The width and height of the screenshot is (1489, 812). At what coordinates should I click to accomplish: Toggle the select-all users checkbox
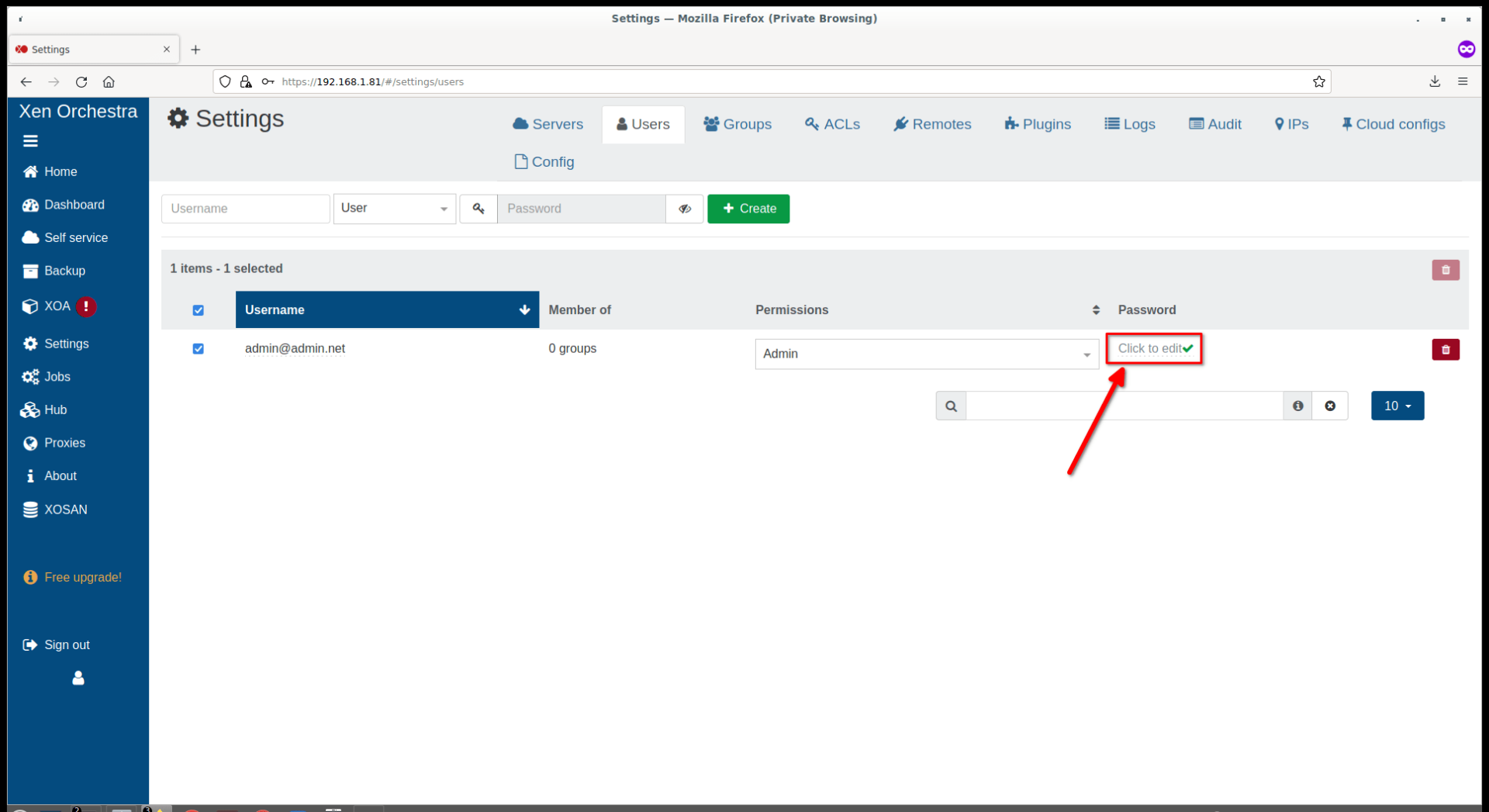click(x=199, y=309)
